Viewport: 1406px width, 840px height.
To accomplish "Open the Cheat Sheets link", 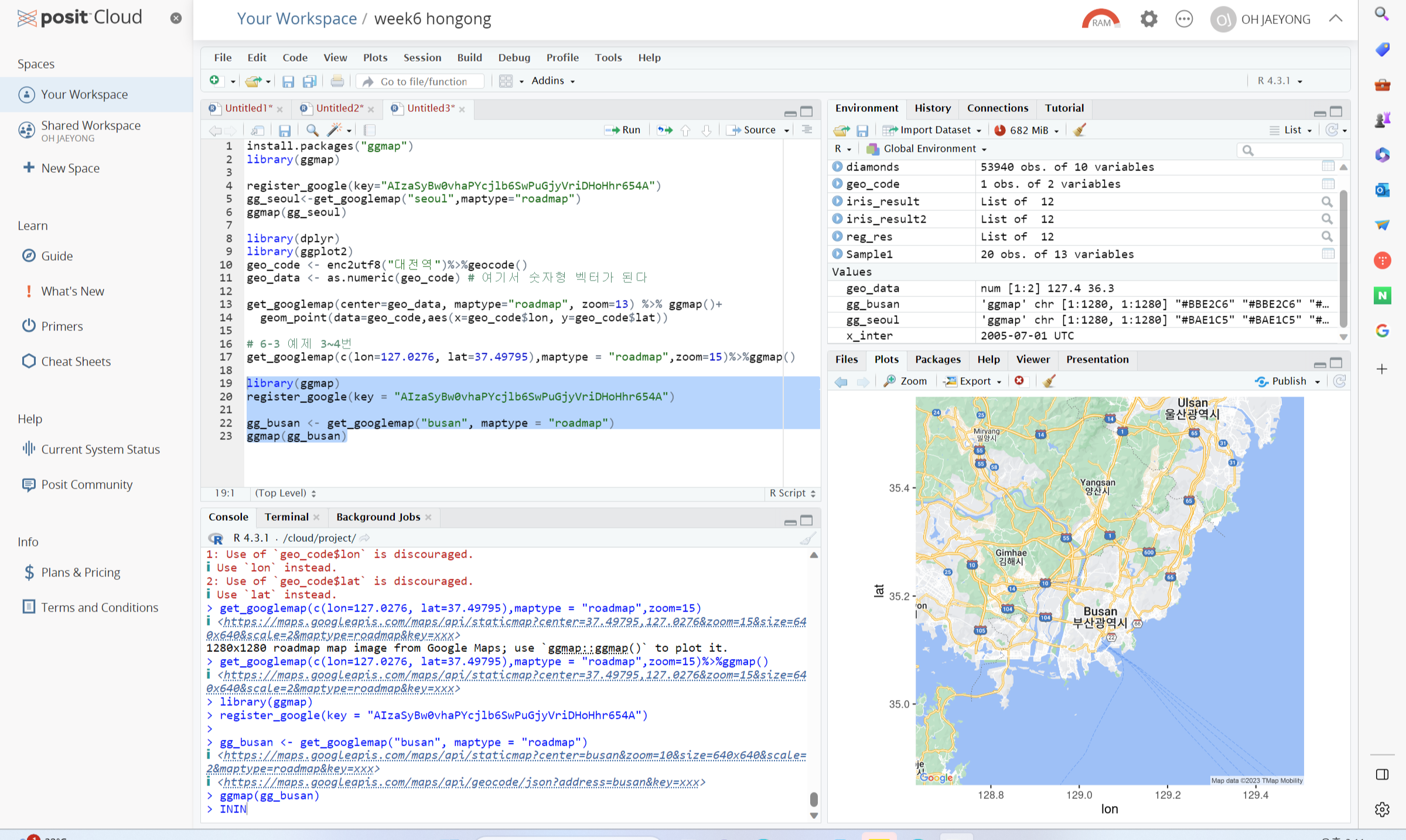I will pos(76,361).
